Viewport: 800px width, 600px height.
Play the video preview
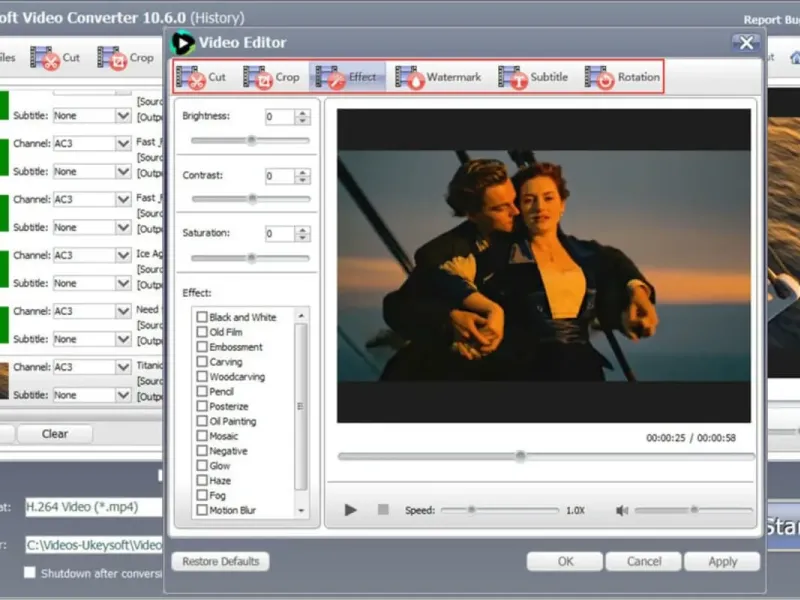(350, 510)
